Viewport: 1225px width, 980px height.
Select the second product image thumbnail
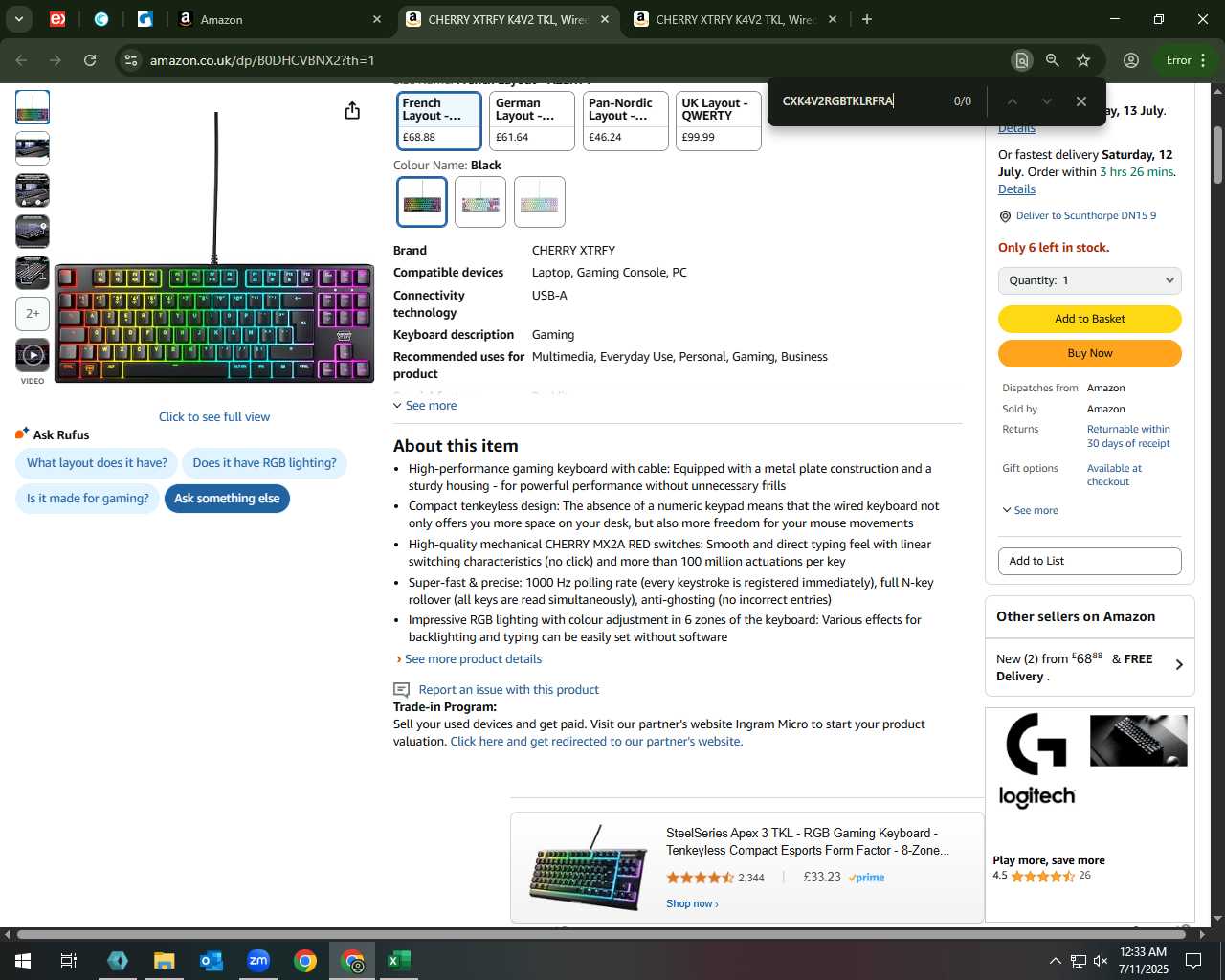(x=33, y=148)
